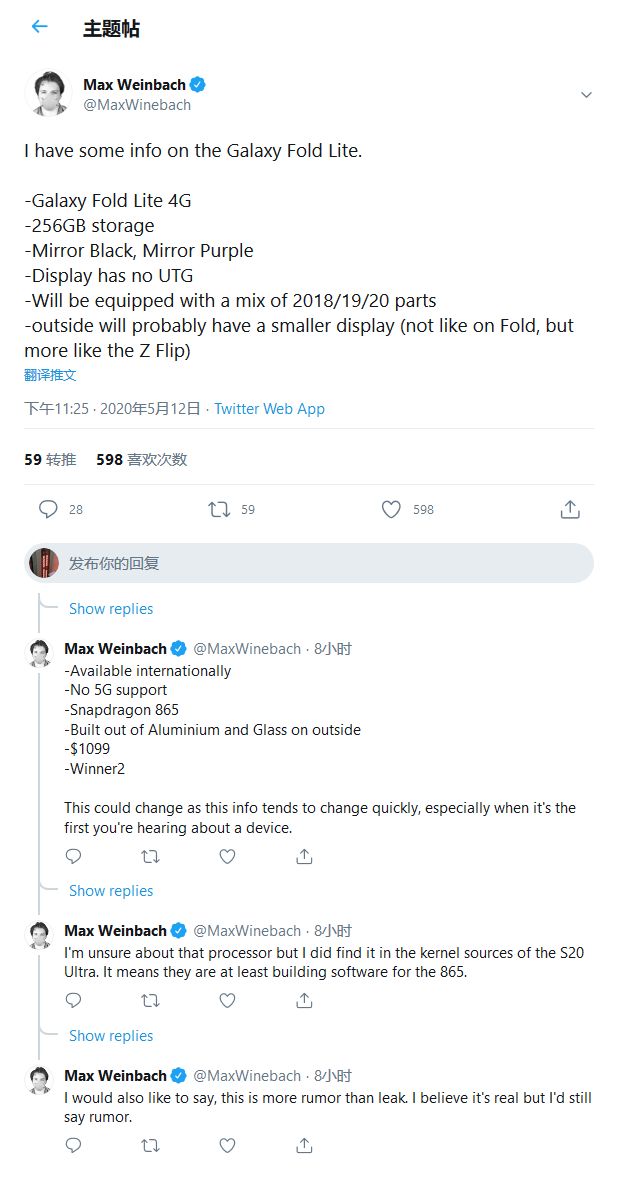Like the main tweet with 598 likes
This screenshot has width=633, height=1177.
[x=391, y=509]
